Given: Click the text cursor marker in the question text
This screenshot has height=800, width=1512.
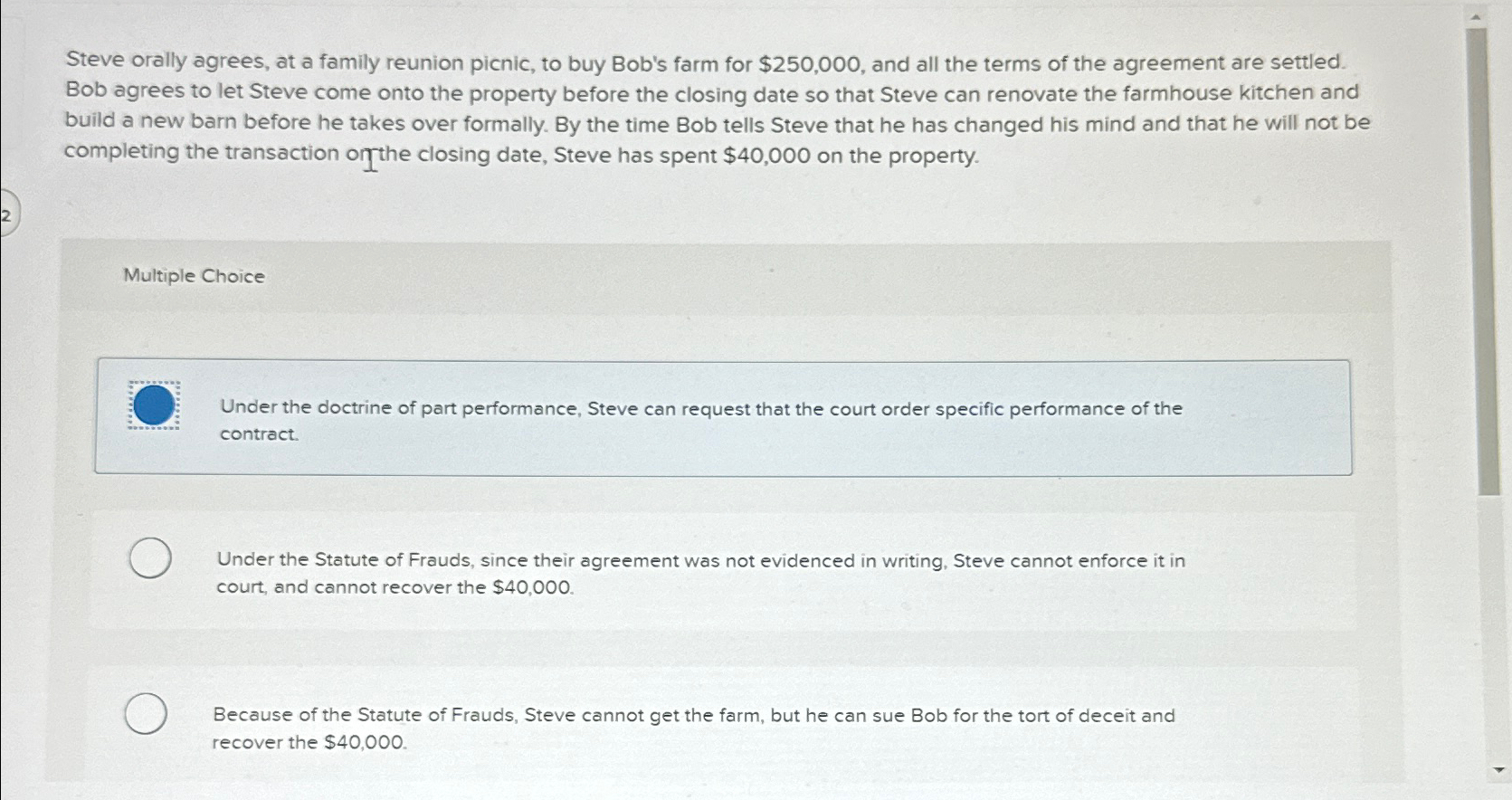Looking at the screenshot, I should pyautogui.click(x=370, y=160).
